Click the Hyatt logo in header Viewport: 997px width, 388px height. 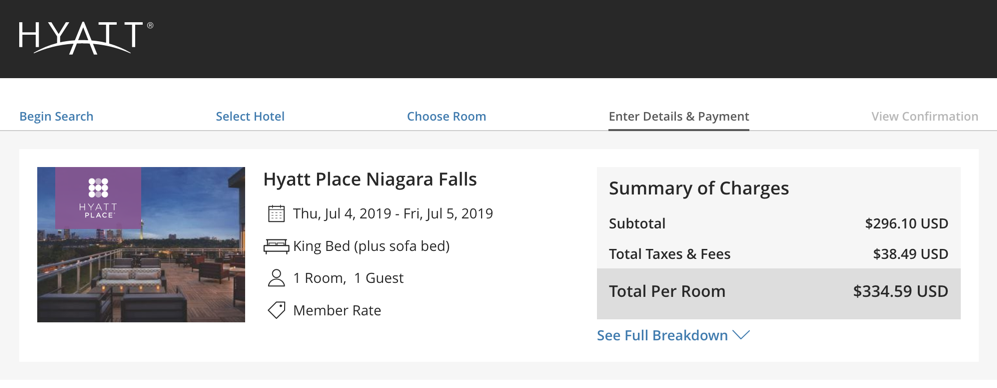86,38
